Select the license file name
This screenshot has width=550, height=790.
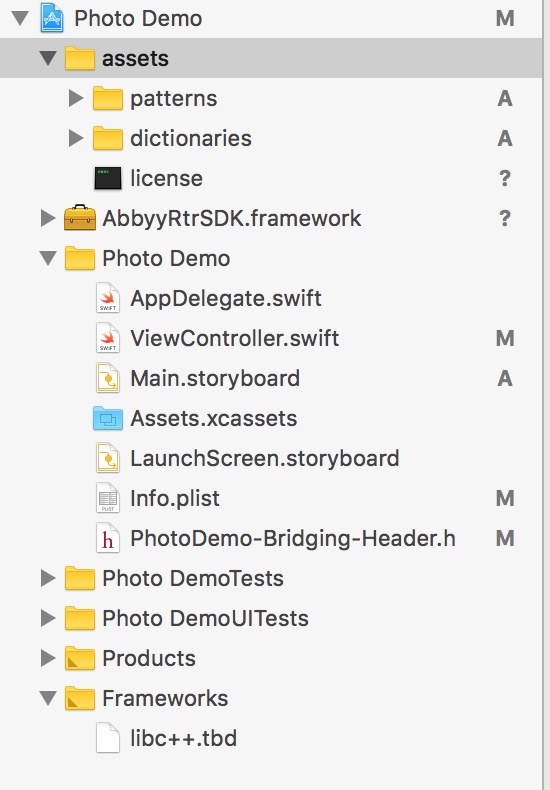coord(167,178)
